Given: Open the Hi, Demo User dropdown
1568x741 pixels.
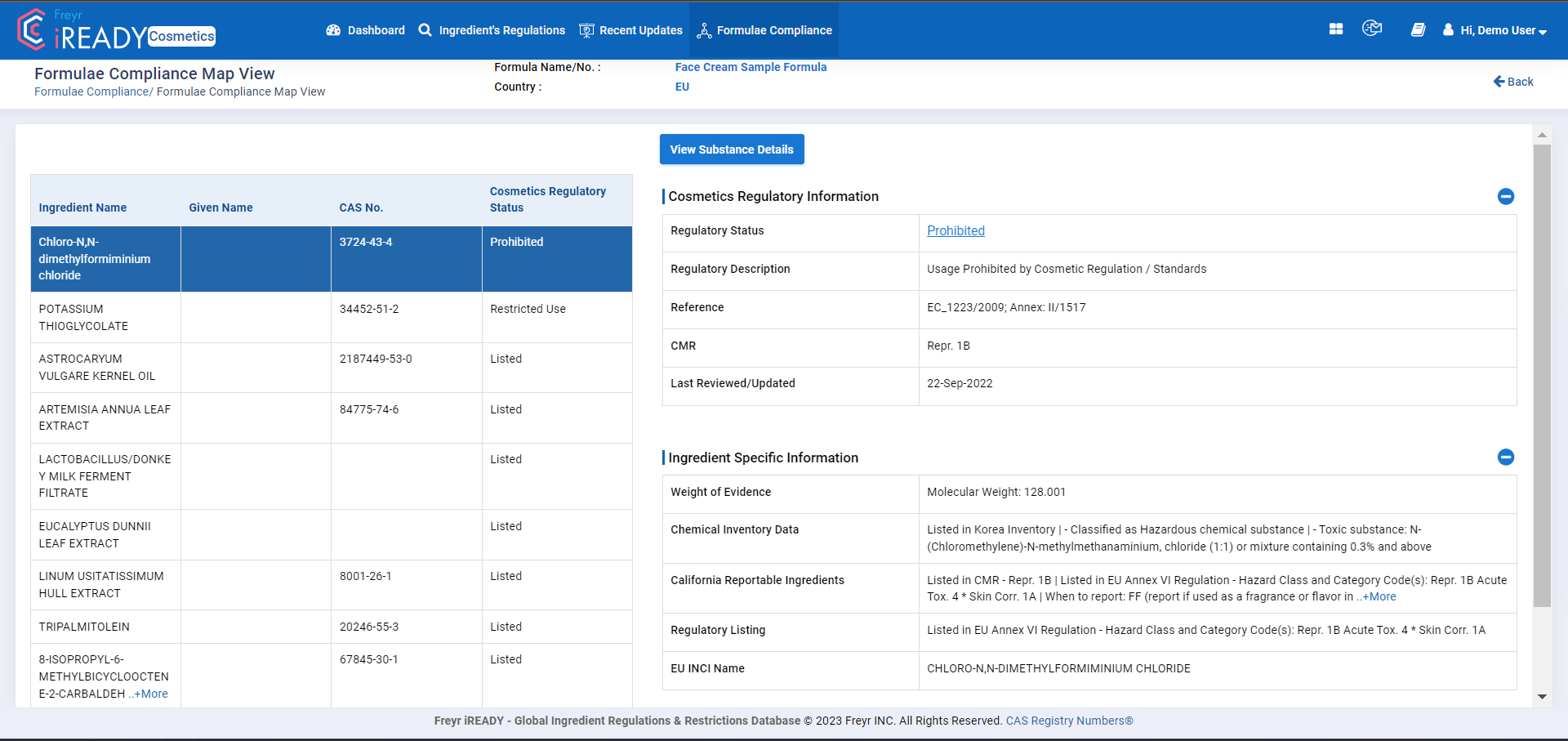Looking at the screenshot, I should tap(1495, 30).
